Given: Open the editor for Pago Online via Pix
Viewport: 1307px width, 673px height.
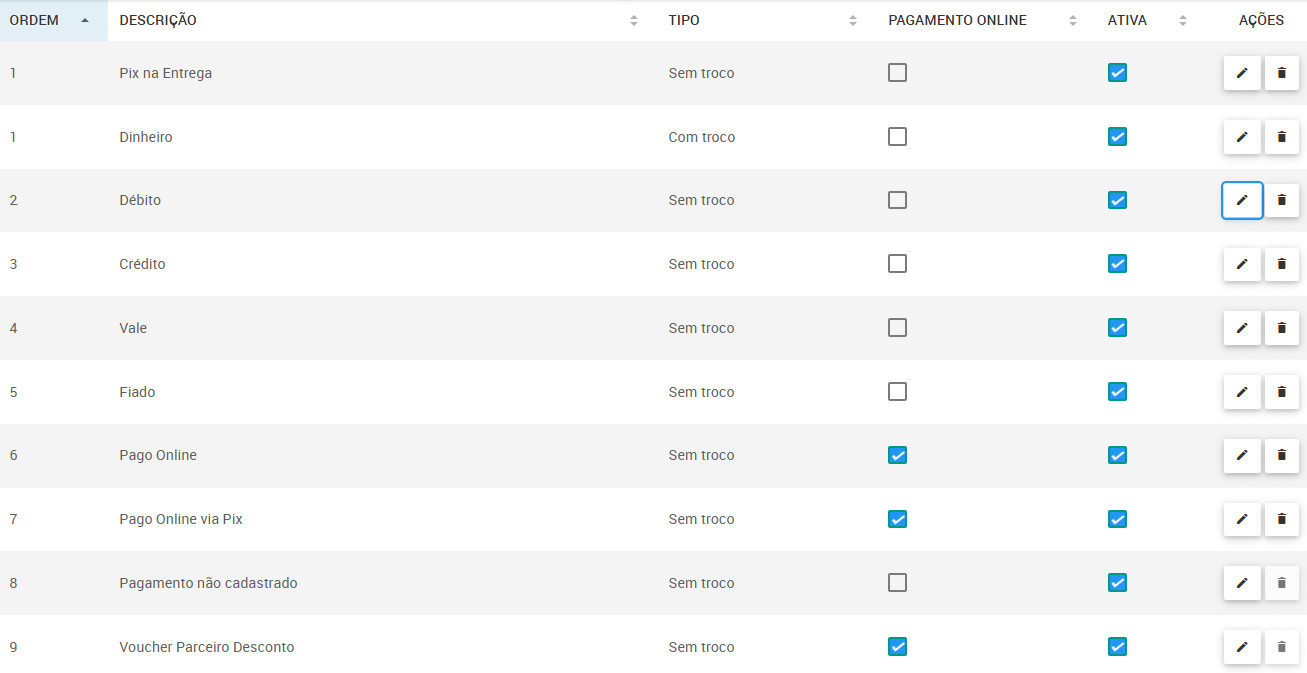Looking at the screenshot, I should point(1242,519).
